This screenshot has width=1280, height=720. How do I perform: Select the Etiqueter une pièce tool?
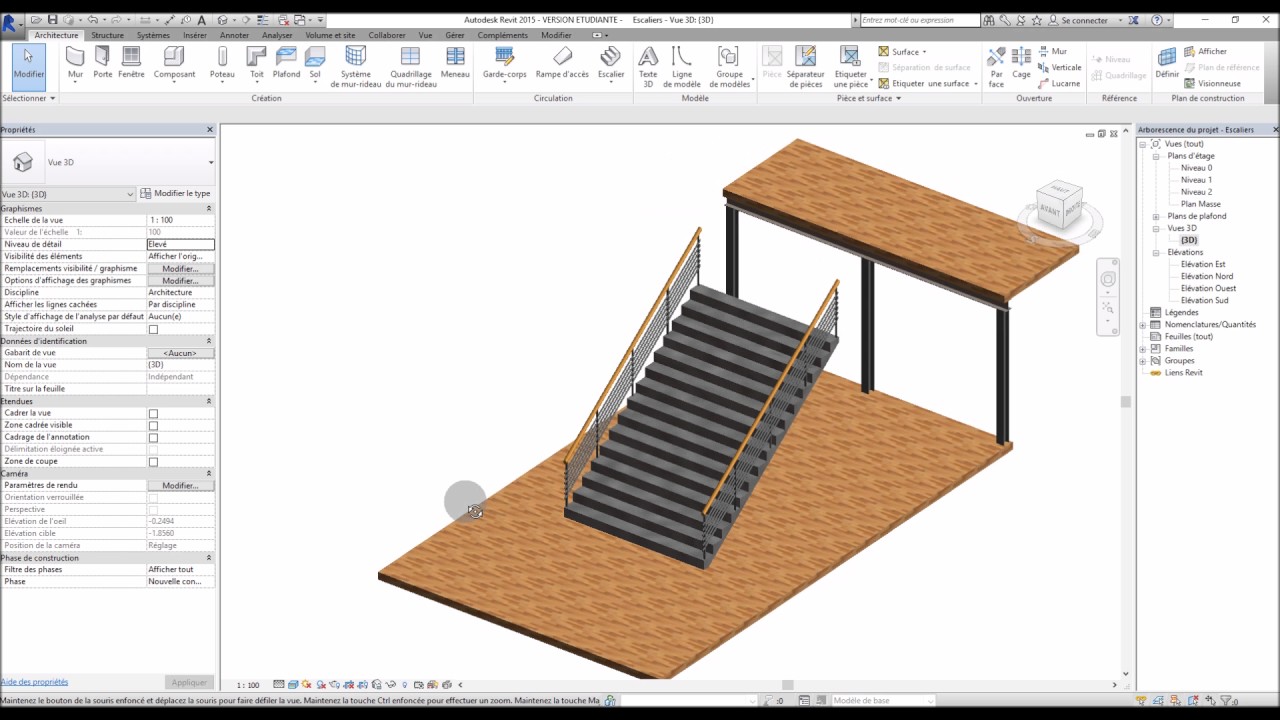click(850, 67)
